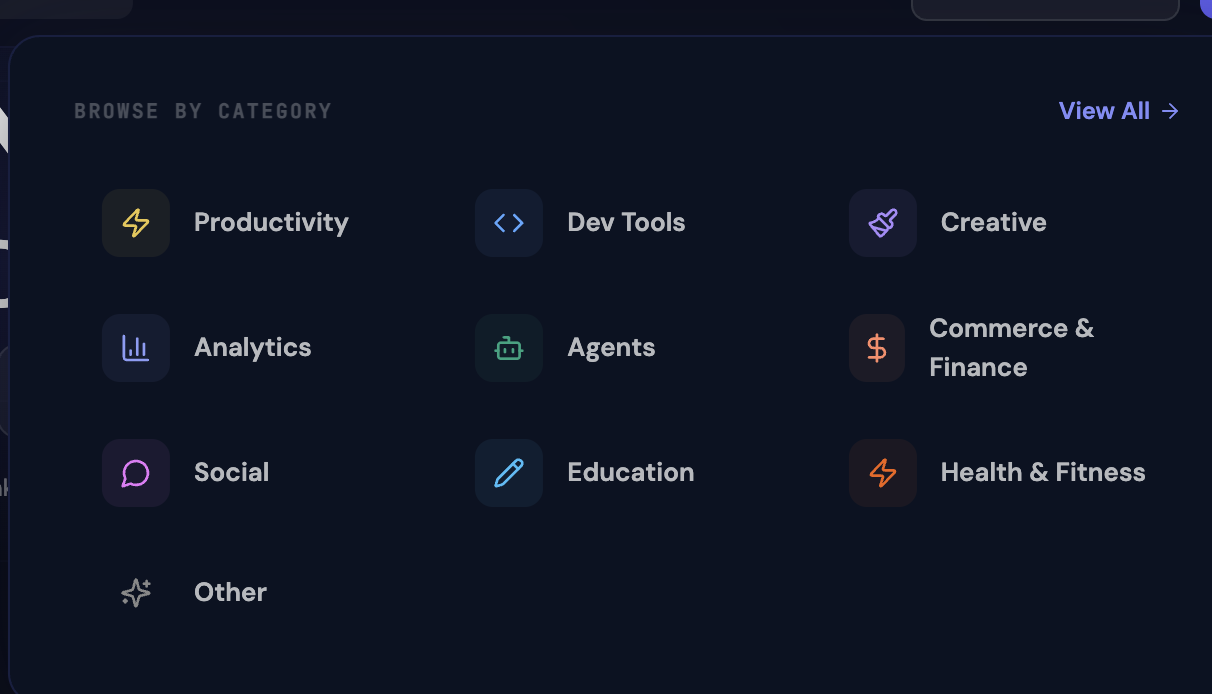Click the Health & Fitness orange lightning icon
The width and height of the screenshot is (1212, 694).
coord(882,472)
